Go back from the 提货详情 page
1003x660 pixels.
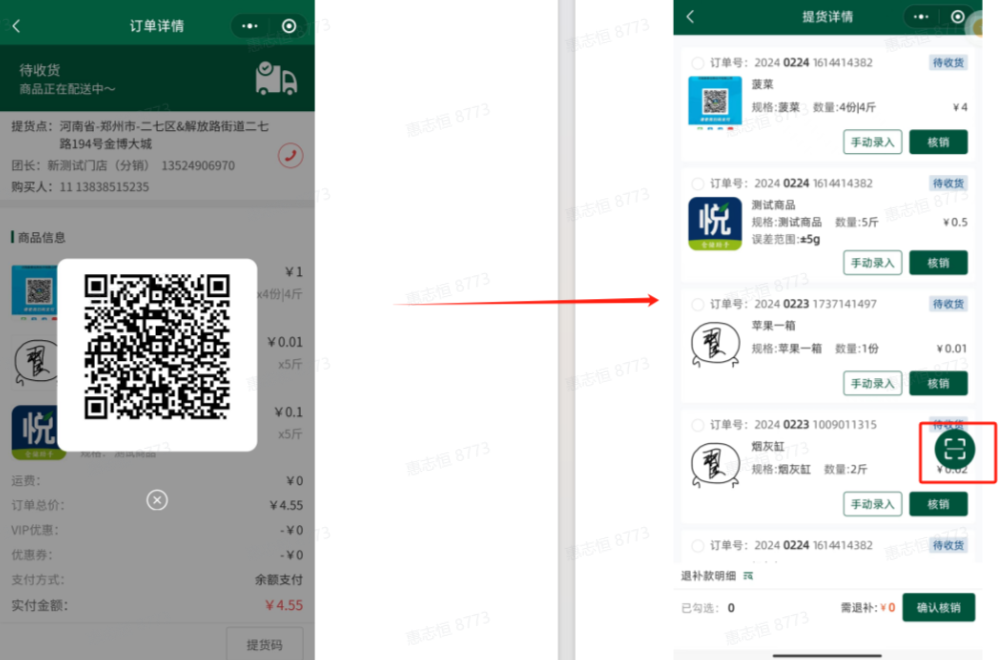point(690,17)
